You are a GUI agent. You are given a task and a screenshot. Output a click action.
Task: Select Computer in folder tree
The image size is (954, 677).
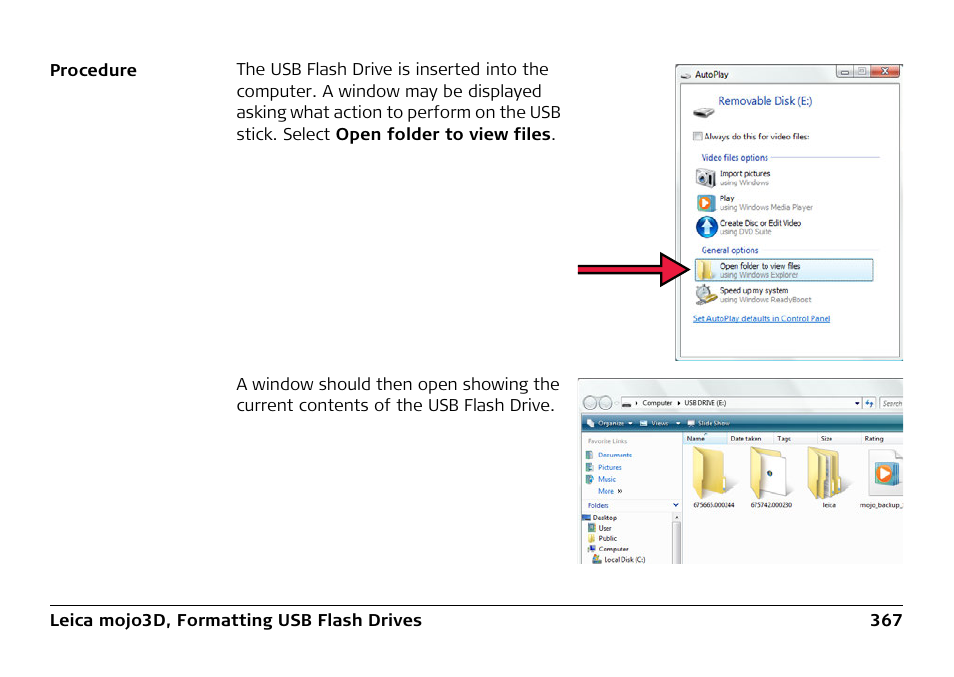(608, 549)
